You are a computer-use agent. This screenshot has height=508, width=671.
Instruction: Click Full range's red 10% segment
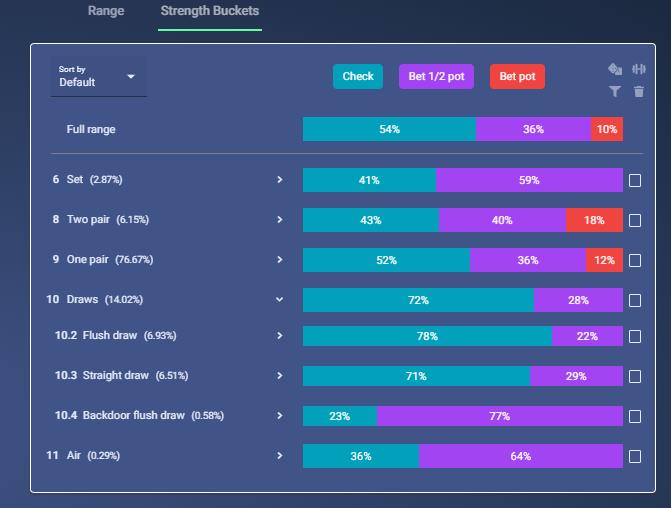click(x=607, y=129)
